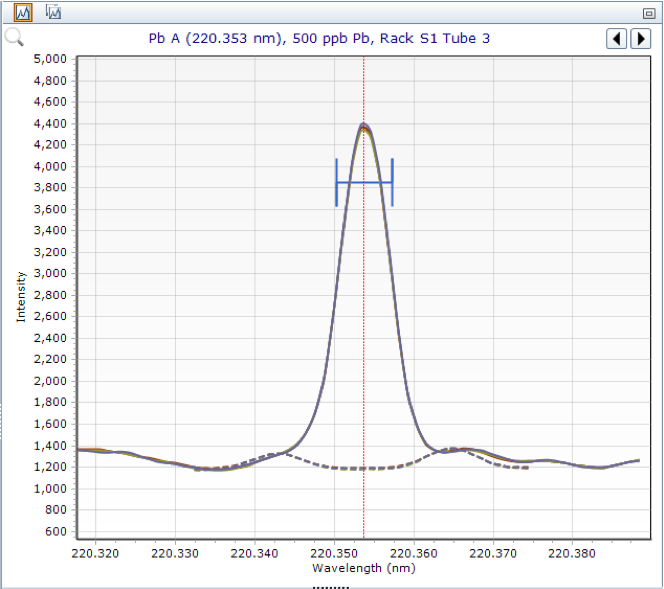664x589 pixels.
Task: Go to the next spectrum arrow
Action: click(x=641, y=39)
